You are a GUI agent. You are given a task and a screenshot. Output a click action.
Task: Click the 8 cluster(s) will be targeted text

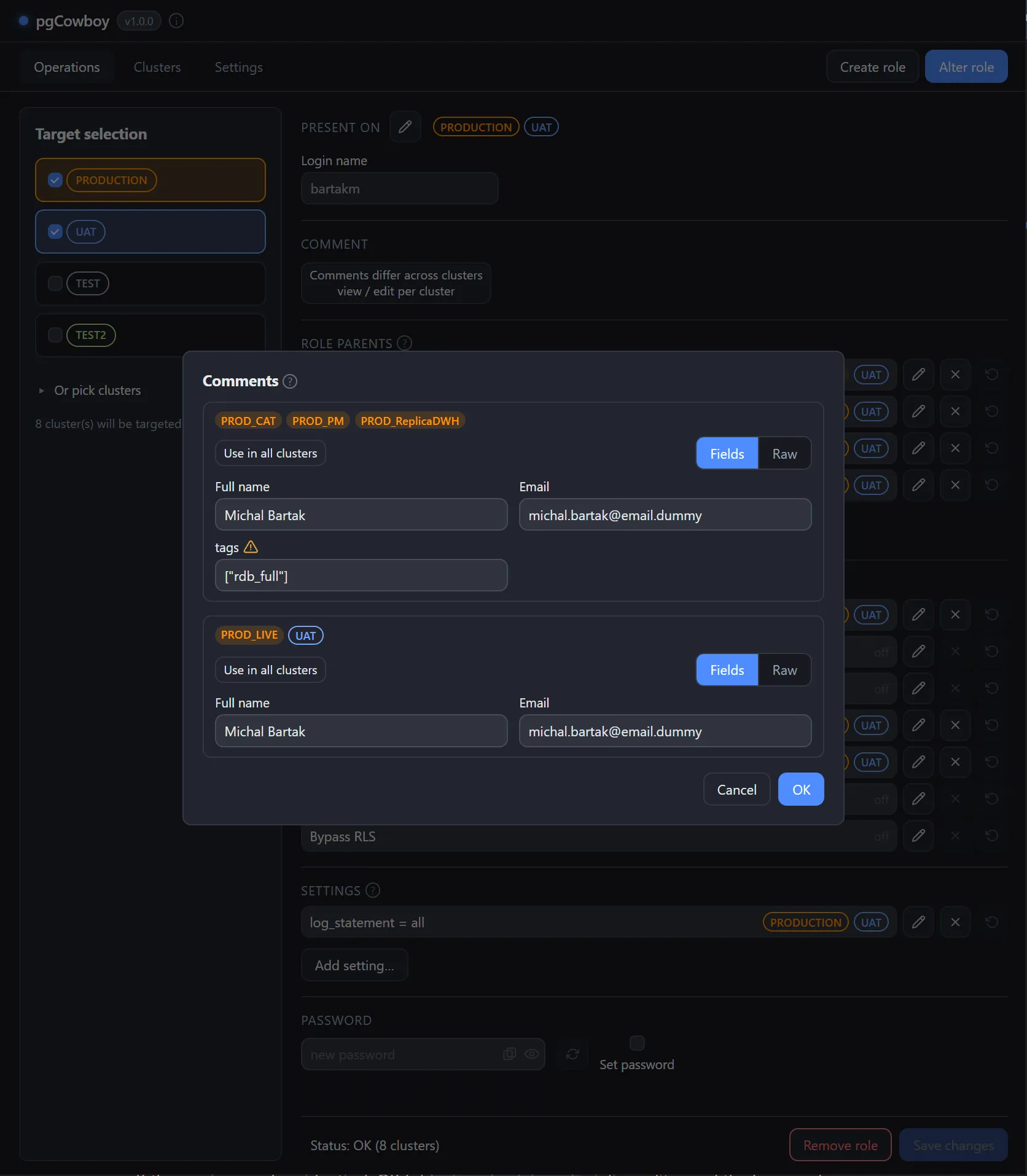coord(108,424)
